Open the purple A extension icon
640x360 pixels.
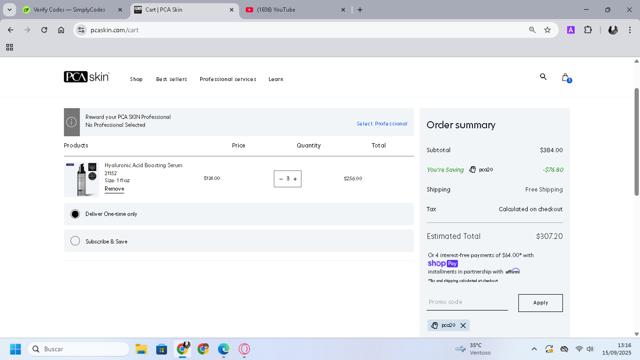571,30
